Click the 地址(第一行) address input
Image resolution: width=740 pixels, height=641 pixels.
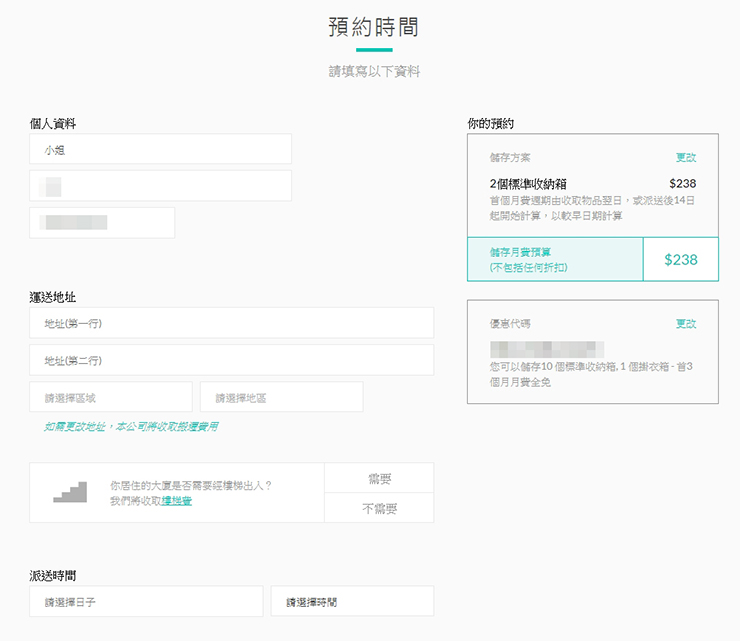pyautogui.click(x=231, y=323)
